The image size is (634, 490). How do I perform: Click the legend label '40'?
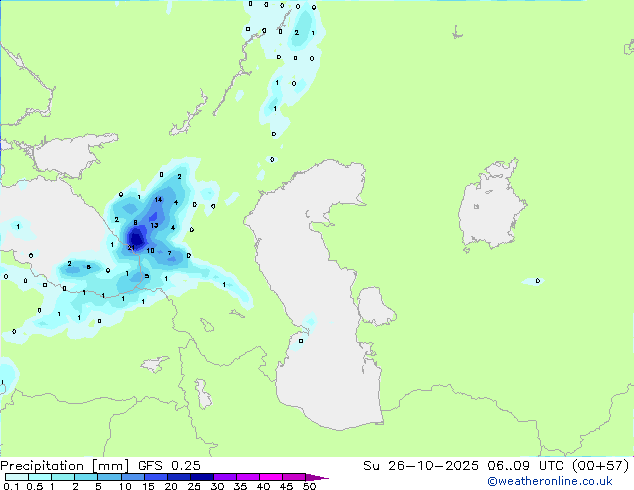(263, 486)
